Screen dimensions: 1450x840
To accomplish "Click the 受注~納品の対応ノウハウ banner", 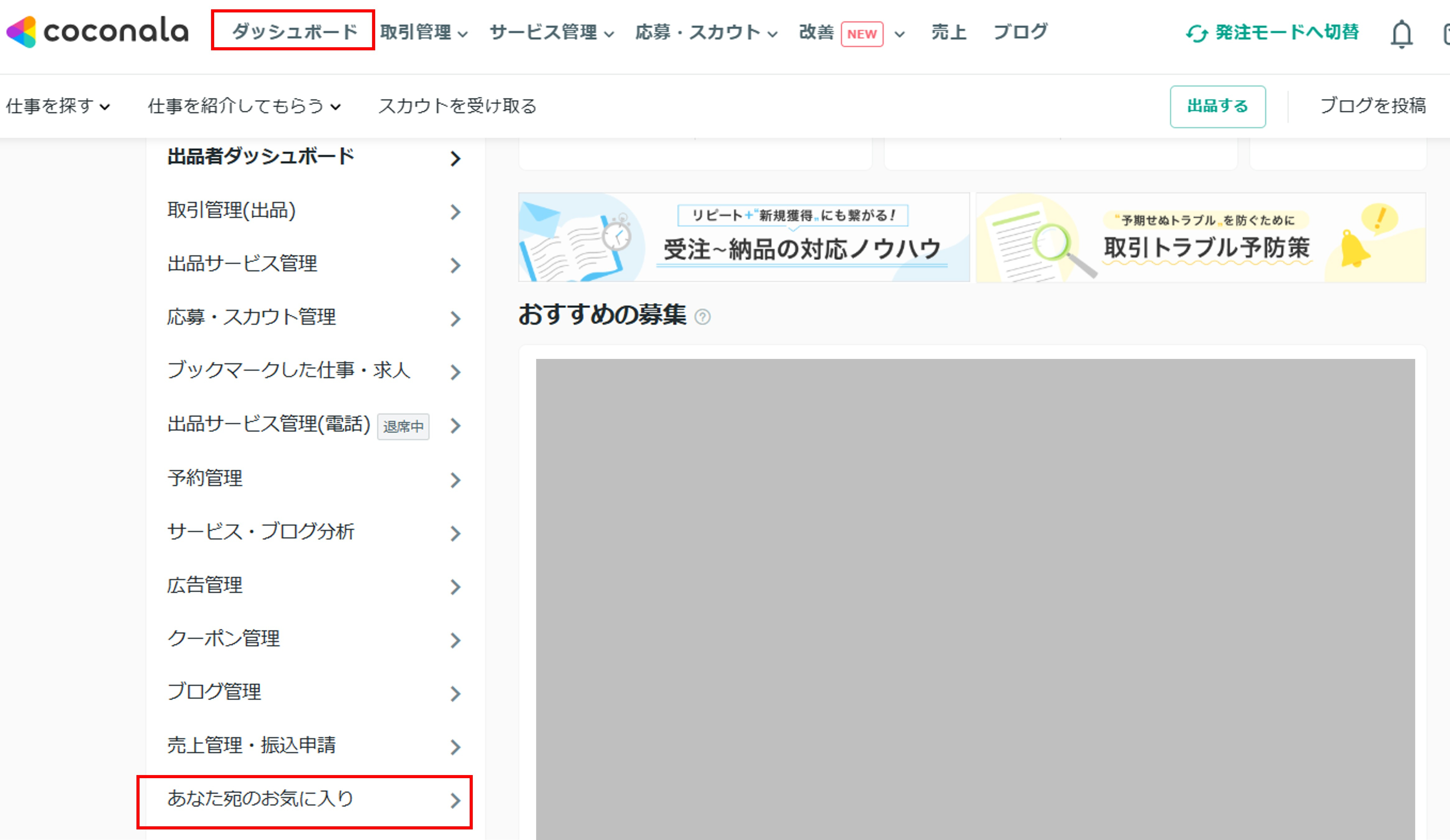I will tap(743, 238).
